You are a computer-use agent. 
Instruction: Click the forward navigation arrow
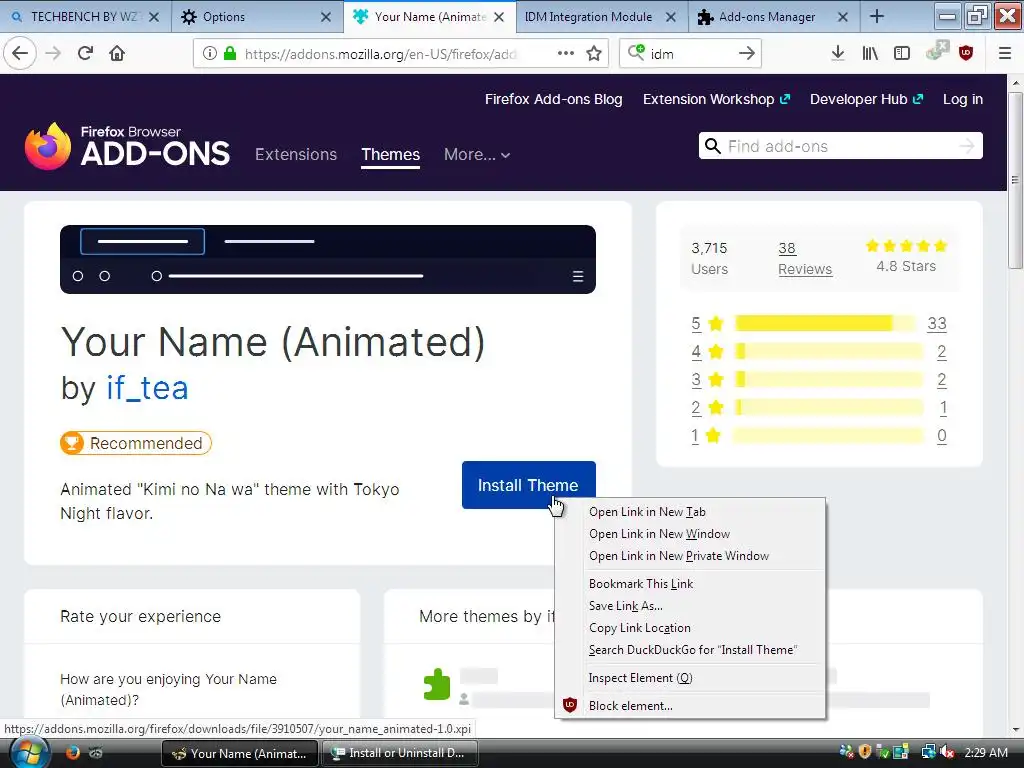point(53,53)
